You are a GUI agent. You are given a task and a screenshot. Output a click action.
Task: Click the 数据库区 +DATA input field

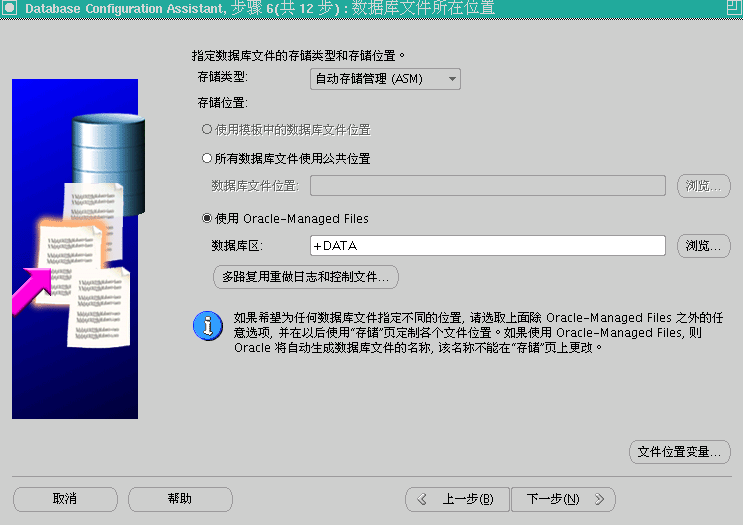488,245
